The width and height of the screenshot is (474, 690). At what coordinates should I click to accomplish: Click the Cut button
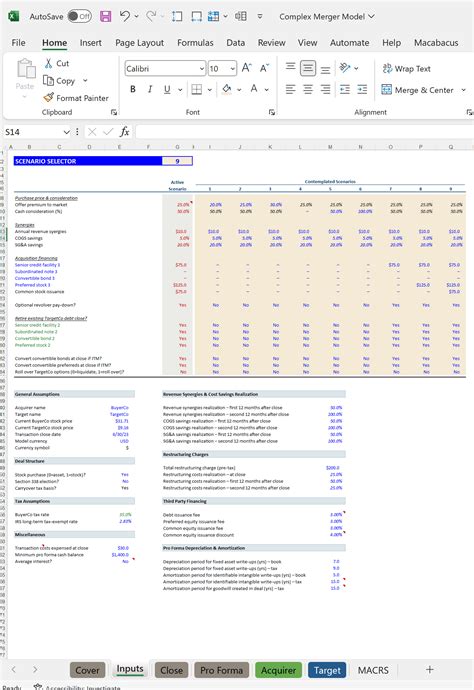pyautogui.click(x=57, y=63)
